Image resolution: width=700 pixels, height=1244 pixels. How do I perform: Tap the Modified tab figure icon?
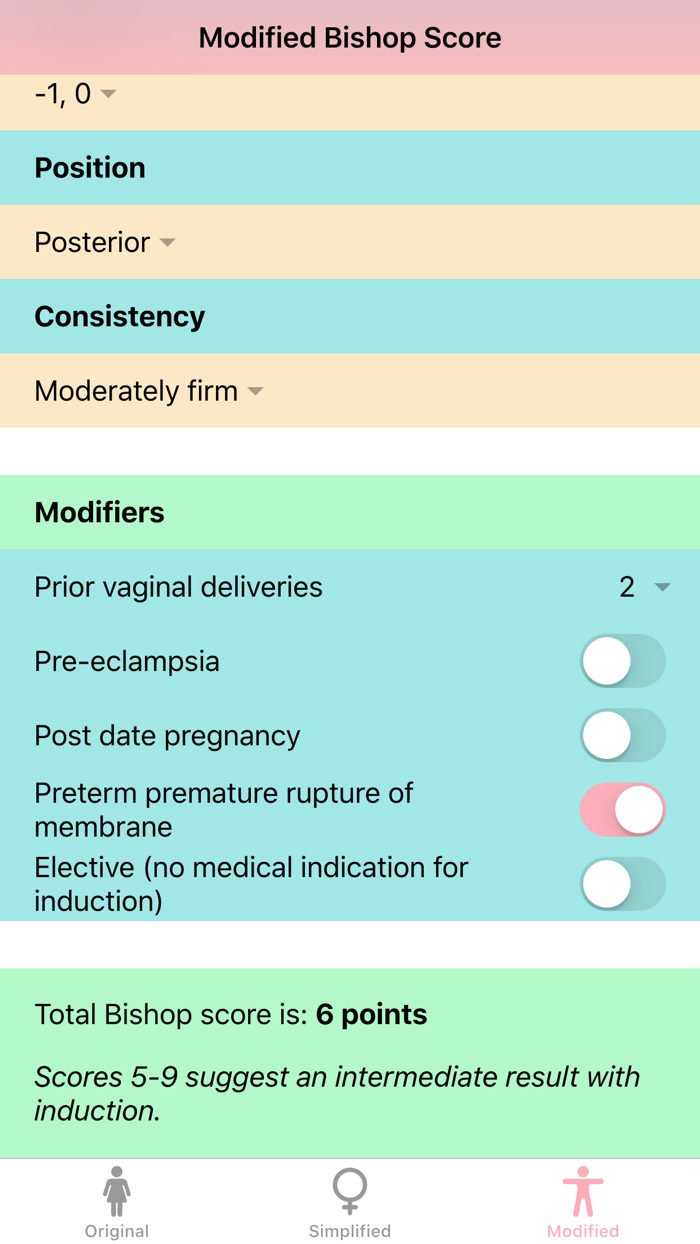click(583, 1190)
